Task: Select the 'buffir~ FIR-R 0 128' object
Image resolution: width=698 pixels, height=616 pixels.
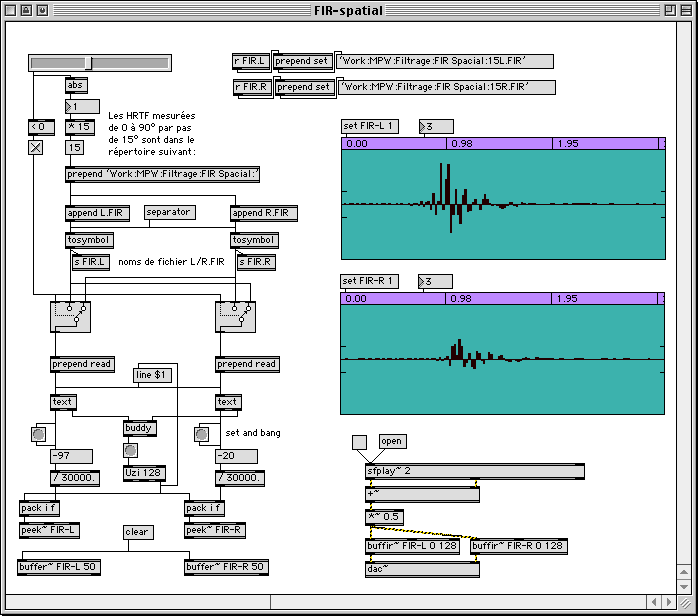Action: click(519, 546)
